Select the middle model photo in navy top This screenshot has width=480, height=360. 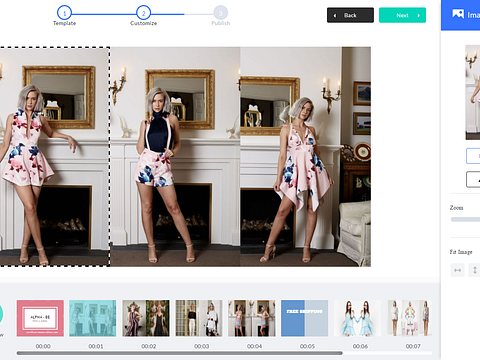coord(175,157)
